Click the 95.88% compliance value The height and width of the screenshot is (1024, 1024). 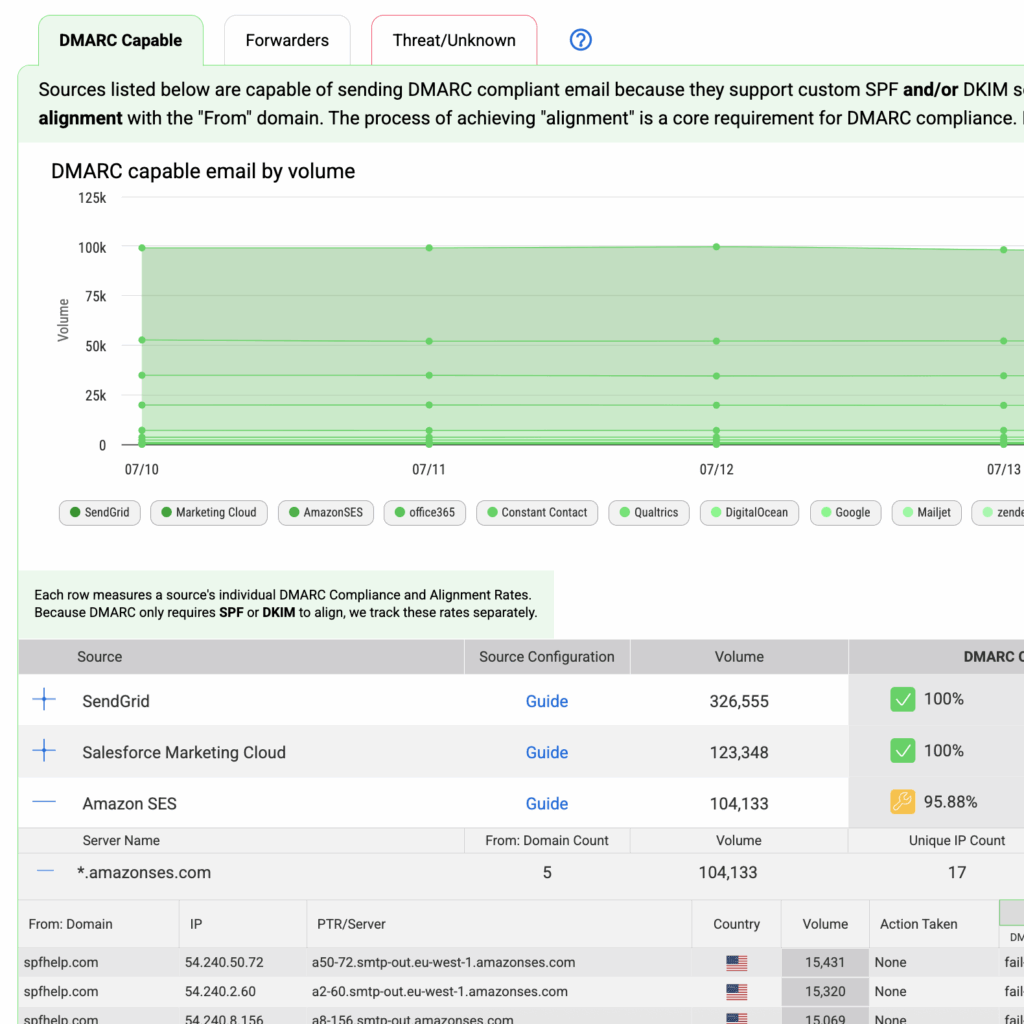950,802
